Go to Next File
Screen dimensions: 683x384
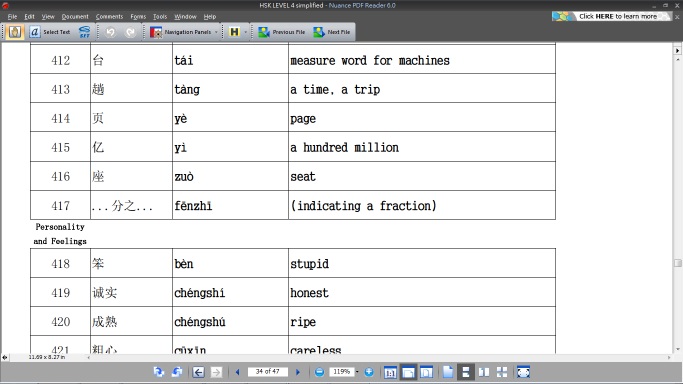[x=332, y=32]
